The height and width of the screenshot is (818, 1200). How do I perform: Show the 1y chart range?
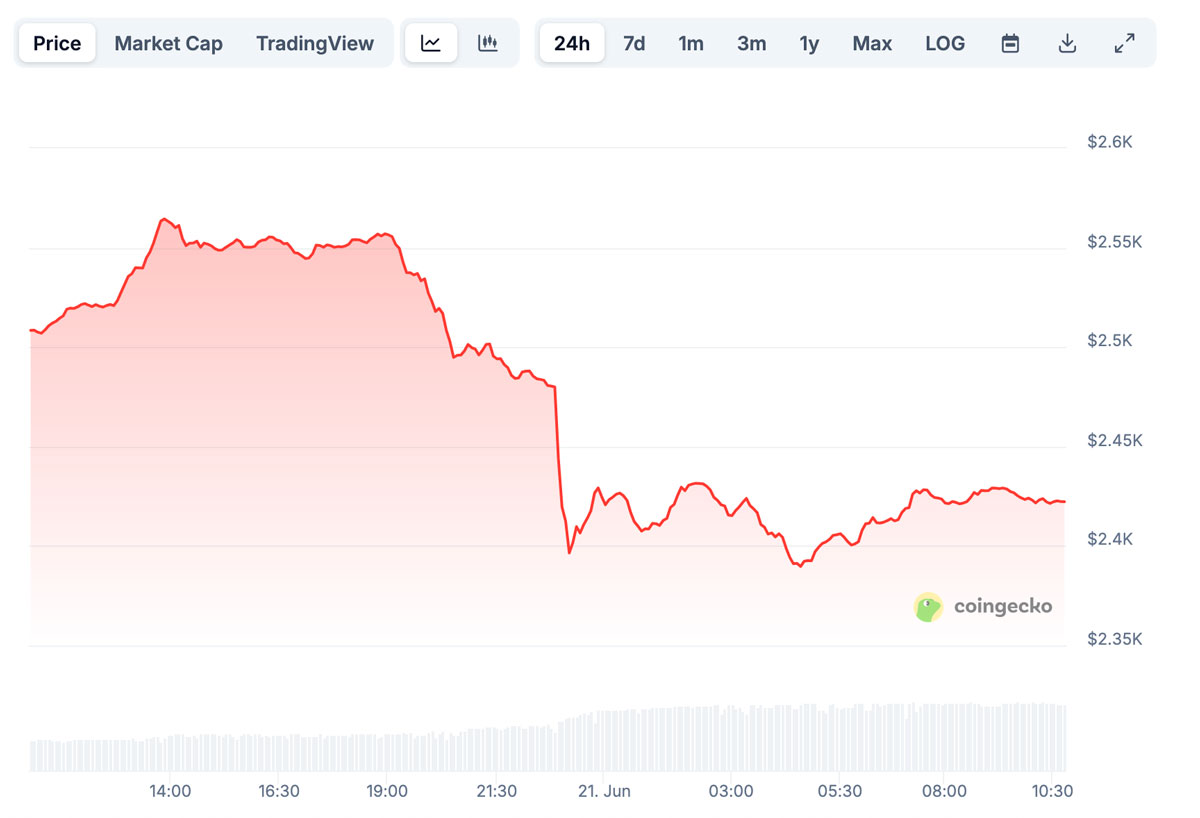click(809, 43)
